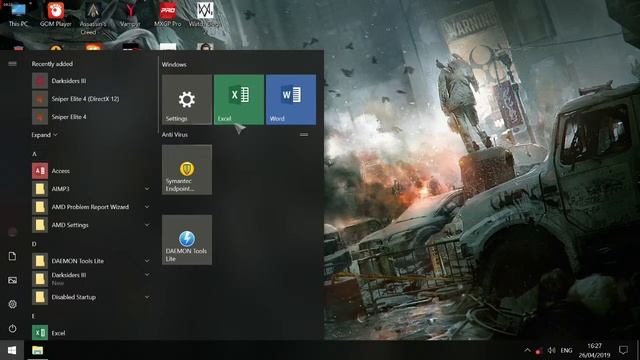Open Settings gear in Start sidebar

click(12, 304)
